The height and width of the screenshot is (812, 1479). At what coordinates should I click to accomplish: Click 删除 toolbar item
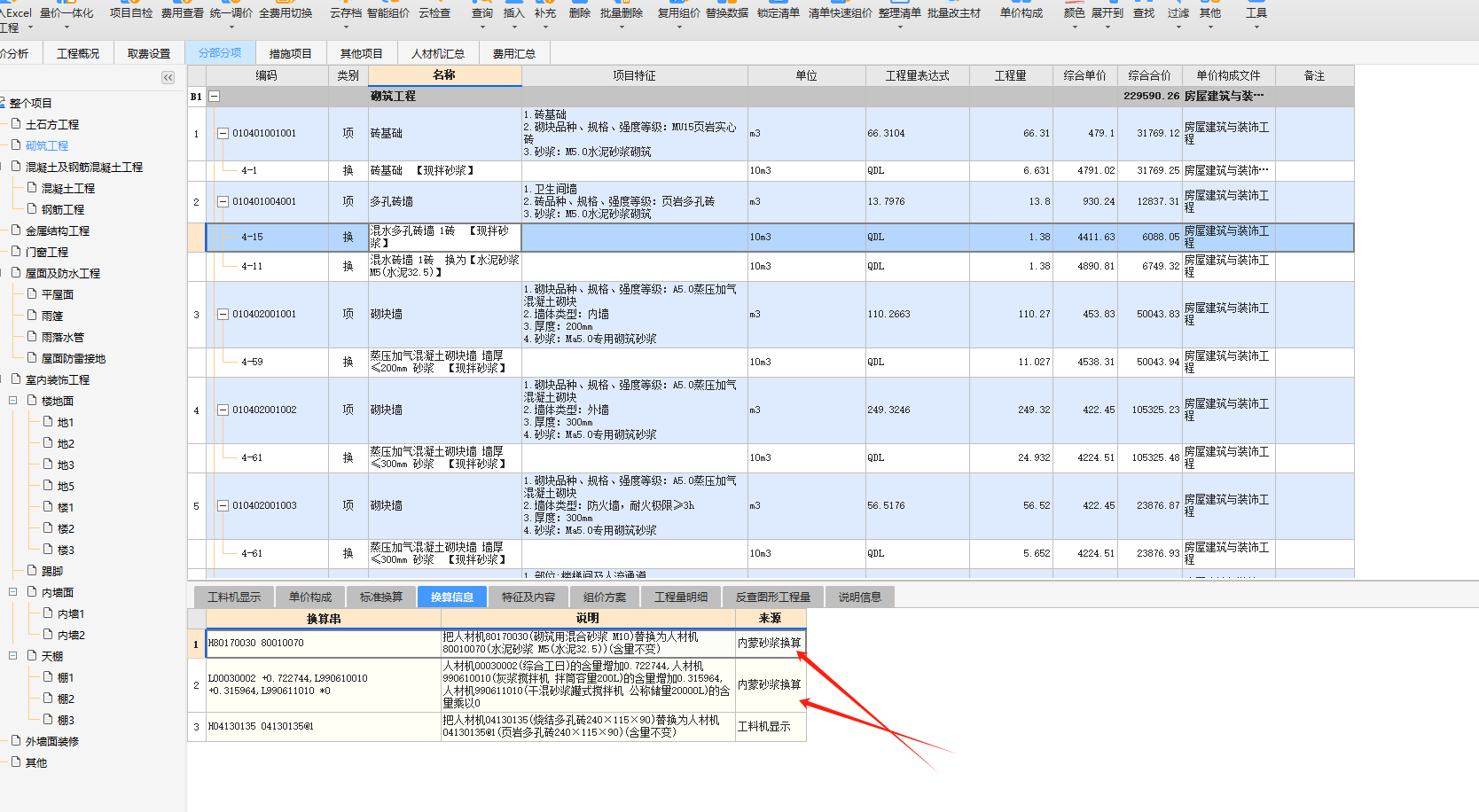[580, 13]
